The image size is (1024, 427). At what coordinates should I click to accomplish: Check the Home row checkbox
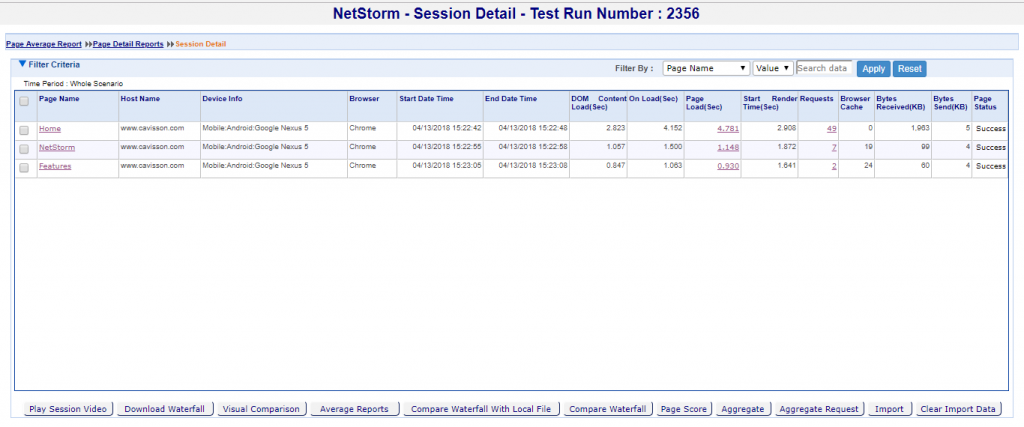pos(24,131)
